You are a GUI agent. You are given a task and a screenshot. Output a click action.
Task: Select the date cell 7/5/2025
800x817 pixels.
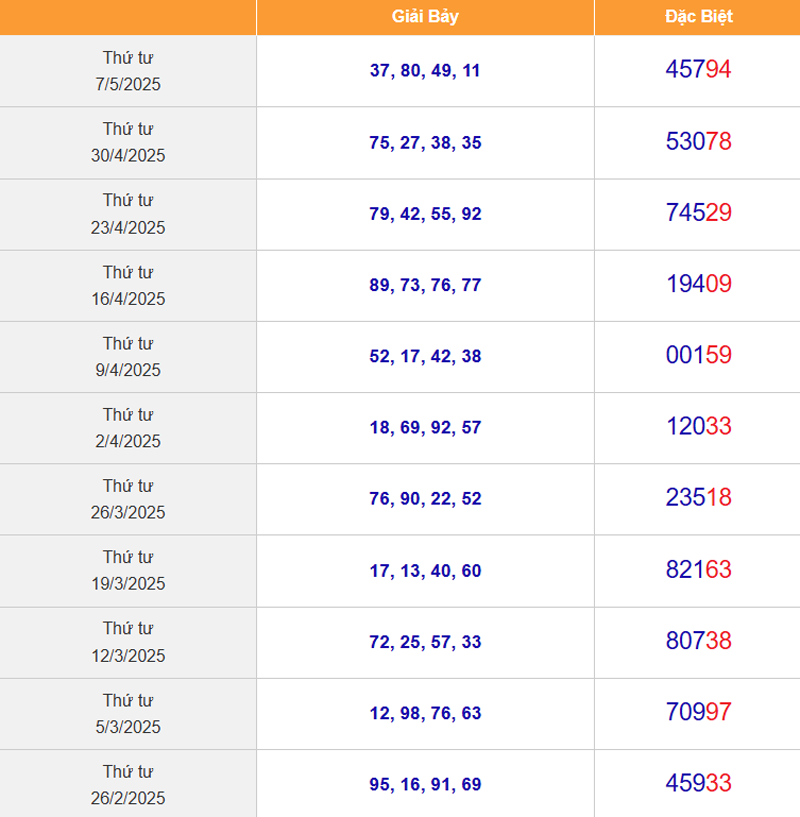click(x=128, y=71)
